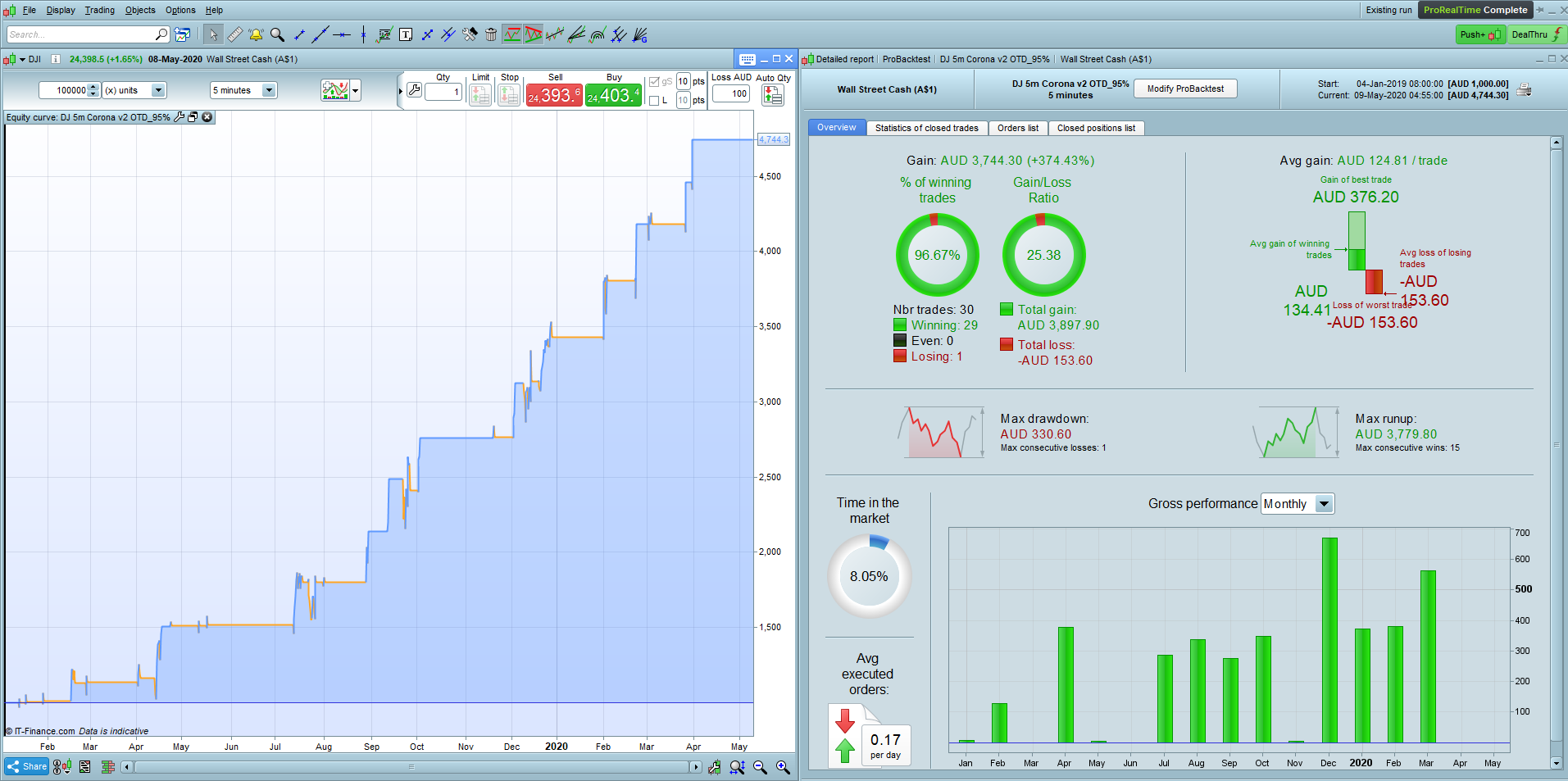Open new chart window icon beside search

tap(182, 34)
